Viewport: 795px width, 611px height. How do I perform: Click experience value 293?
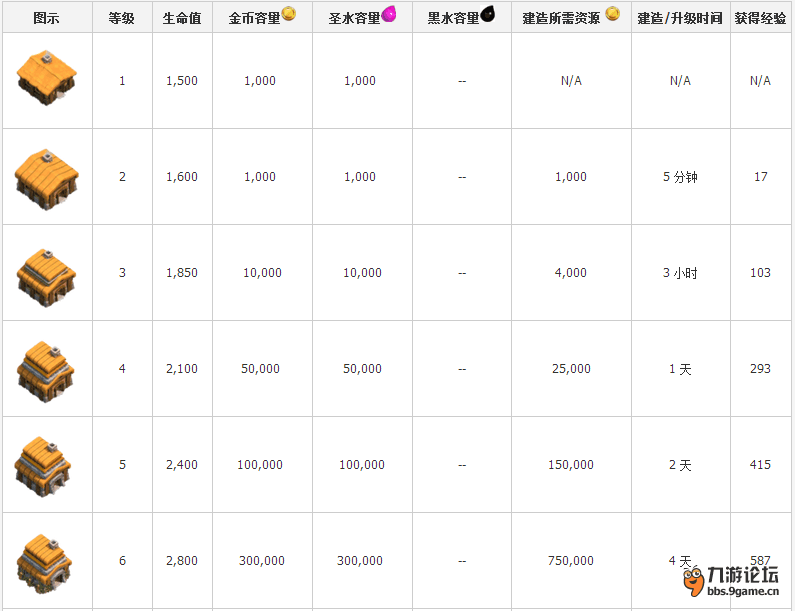(x=761, y=369)
